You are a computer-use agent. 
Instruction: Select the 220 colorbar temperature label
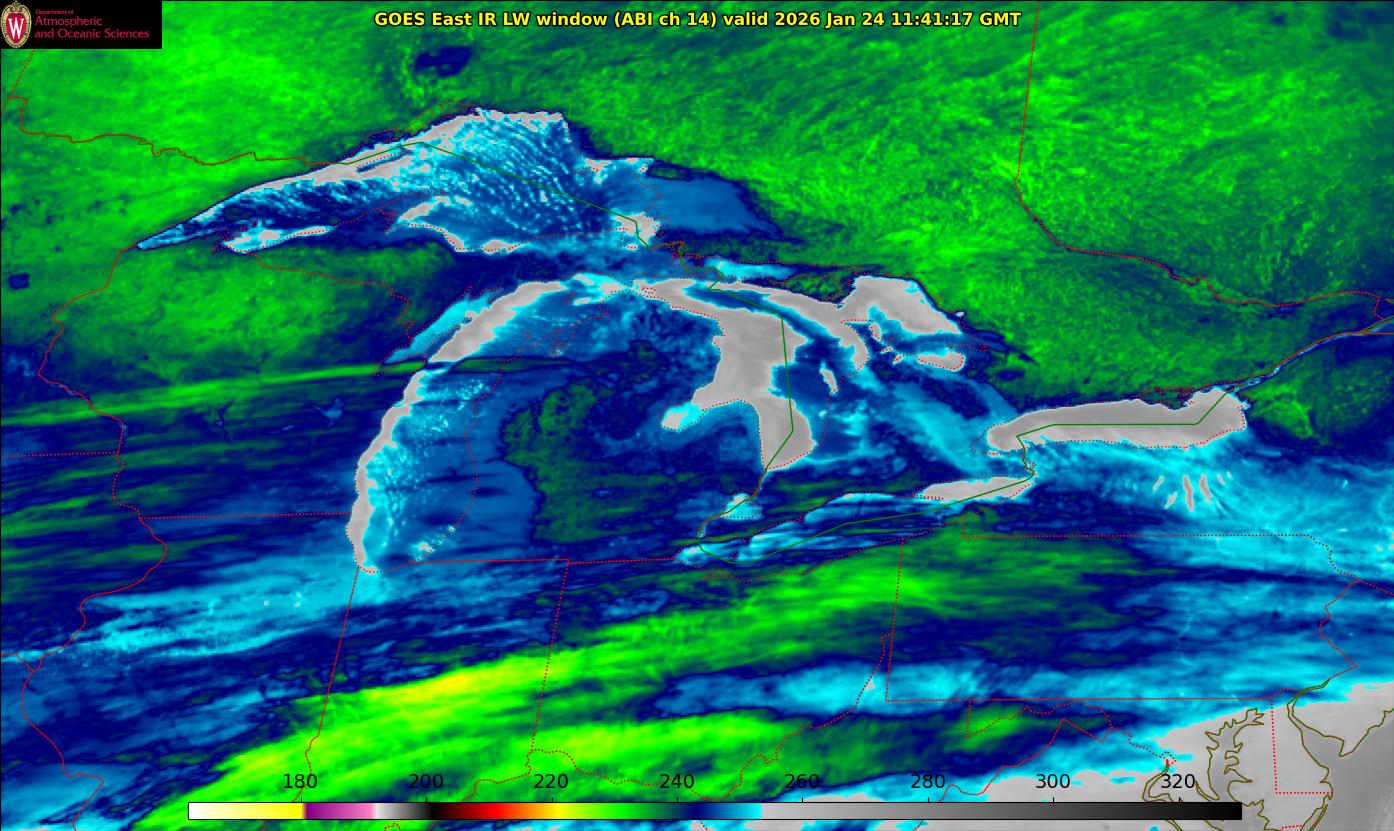551,782
